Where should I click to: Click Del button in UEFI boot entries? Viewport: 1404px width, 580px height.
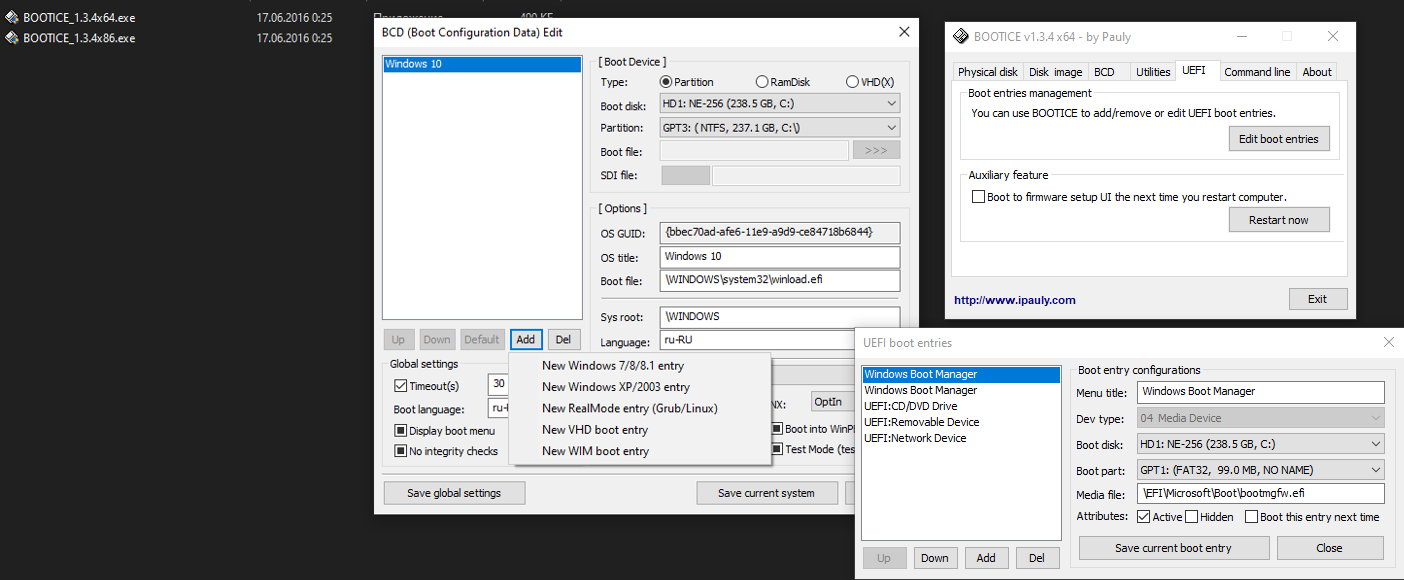tap(1038, 558)
